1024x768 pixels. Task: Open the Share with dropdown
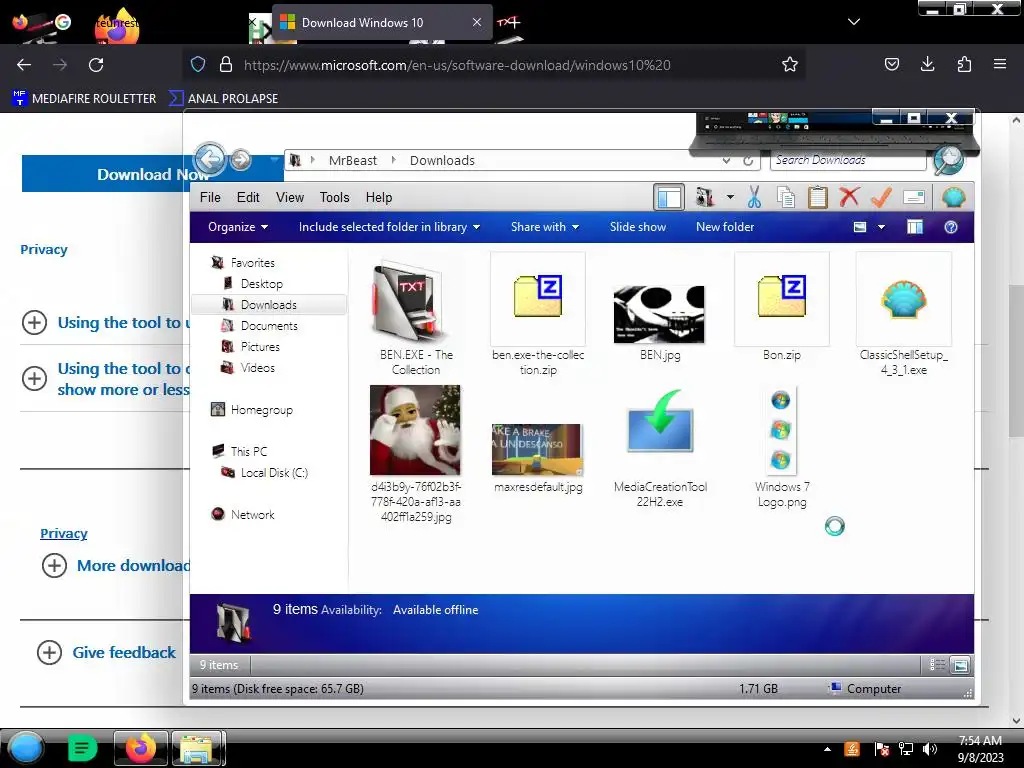pos(545,227)
